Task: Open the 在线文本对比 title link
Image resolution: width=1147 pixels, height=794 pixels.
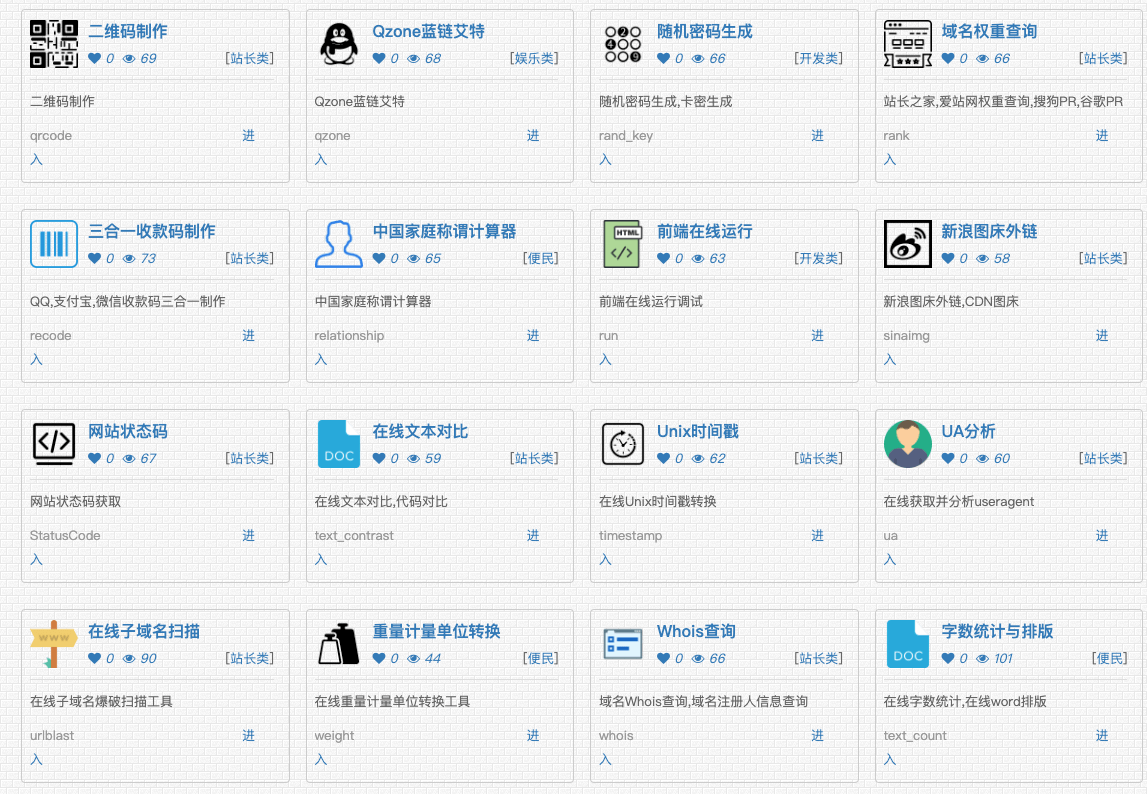Action: (x=420, y=432)
